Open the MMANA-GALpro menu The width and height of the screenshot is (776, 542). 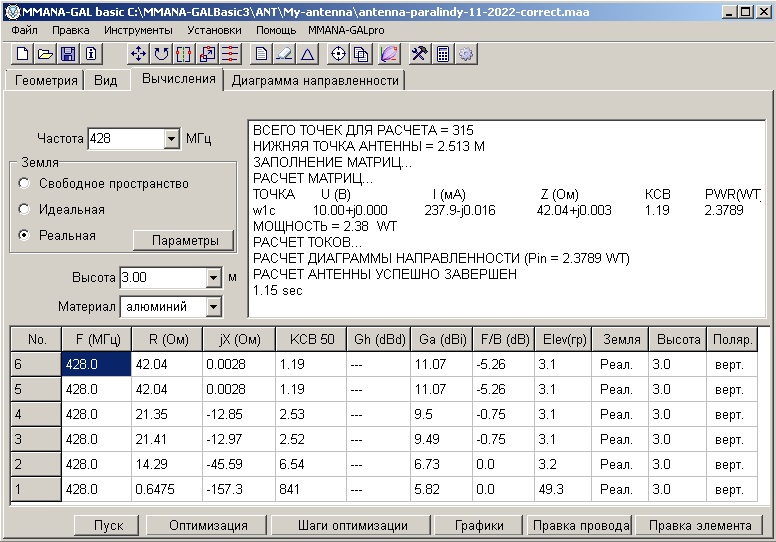tap(346, 30)
